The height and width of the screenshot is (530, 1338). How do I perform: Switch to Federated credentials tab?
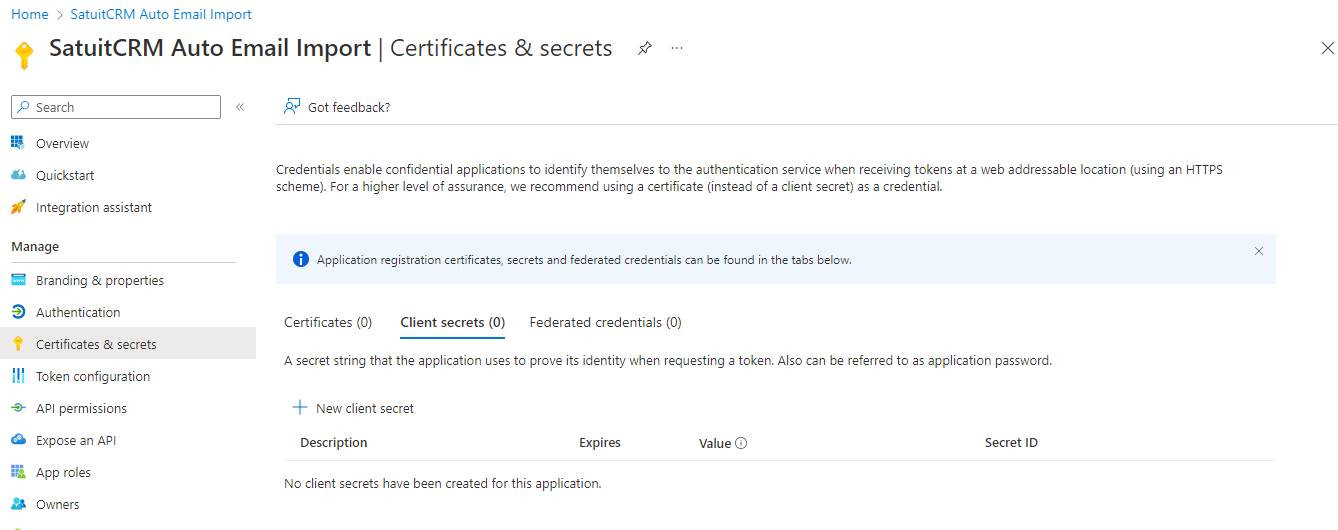point(605,322)
